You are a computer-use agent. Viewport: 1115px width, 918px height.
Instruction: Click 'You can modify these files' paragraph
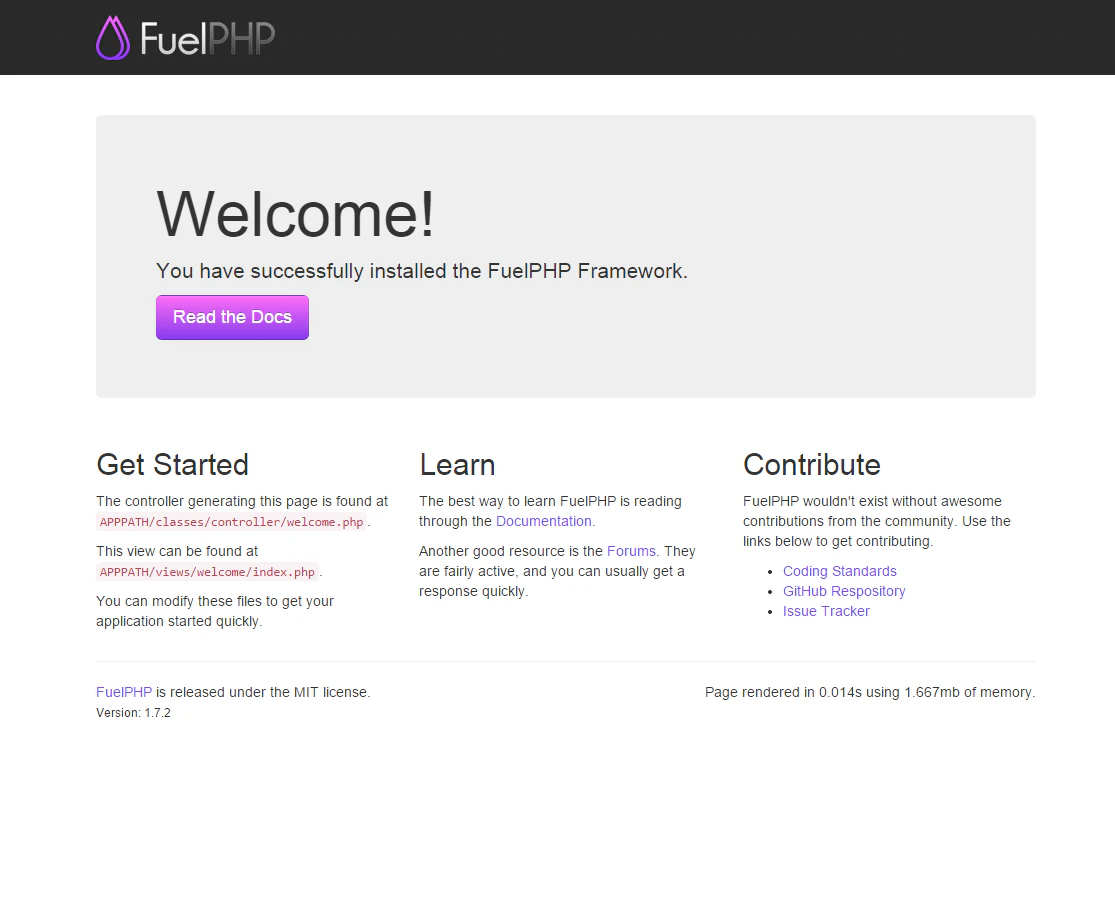pos(215,611)
